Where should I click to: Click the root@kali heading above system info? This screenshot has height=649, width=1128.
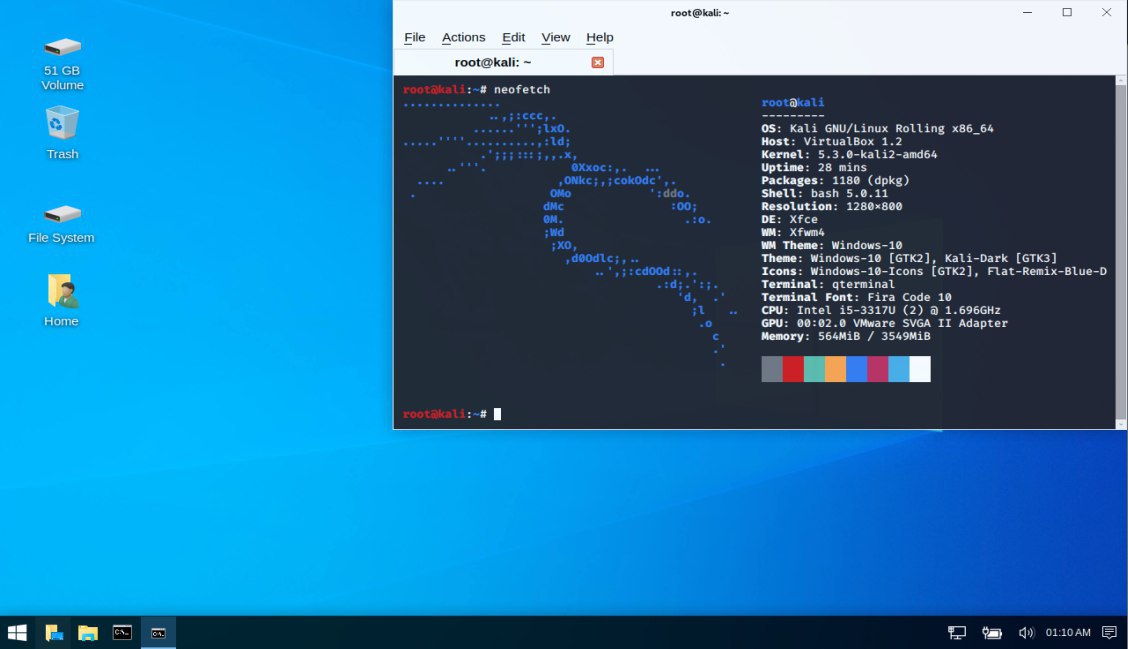pyautogui.click(x=793, y=102)
